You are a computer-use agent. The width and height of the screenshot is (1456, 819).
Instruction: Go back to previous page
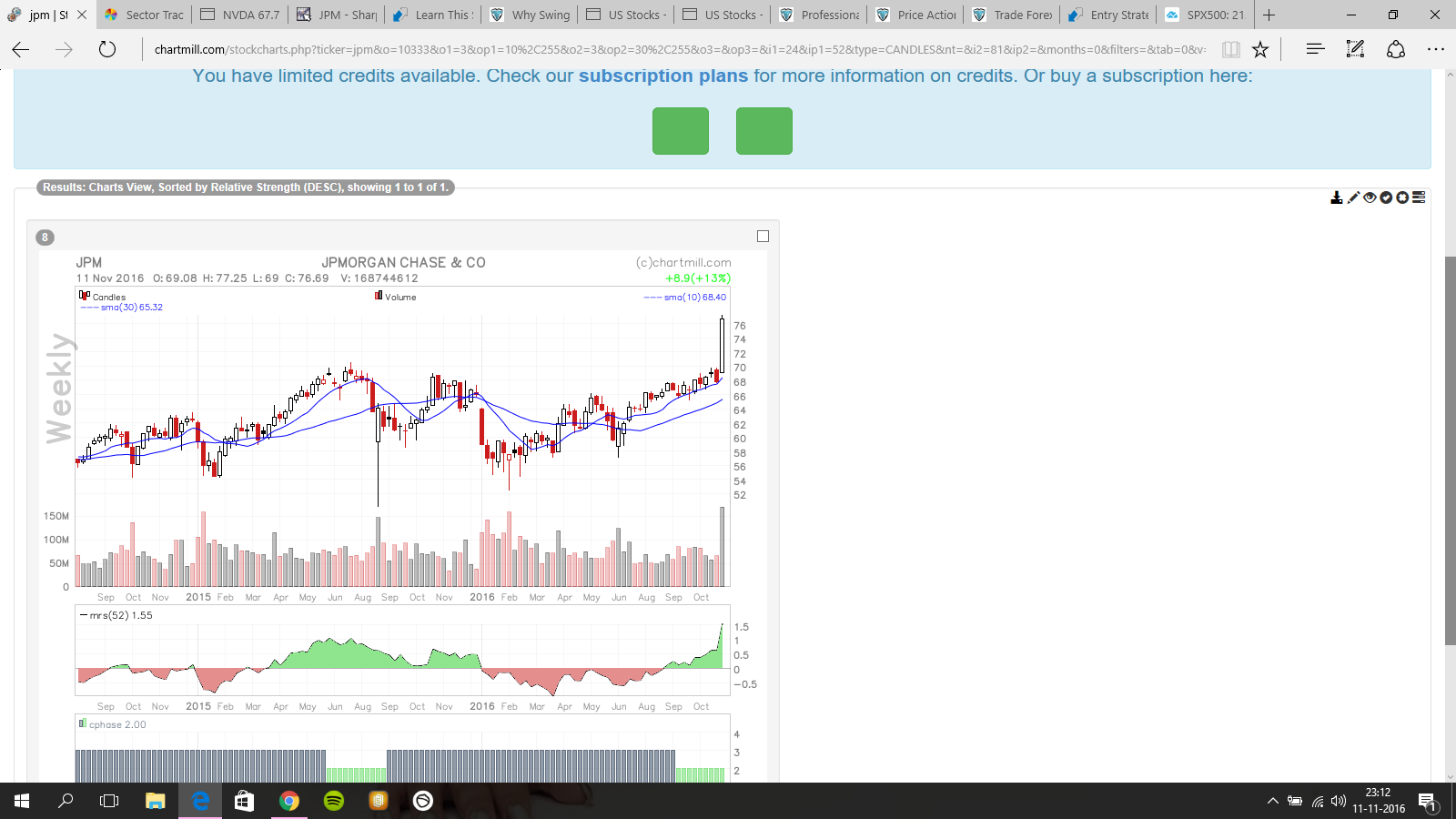coord(21,49)
